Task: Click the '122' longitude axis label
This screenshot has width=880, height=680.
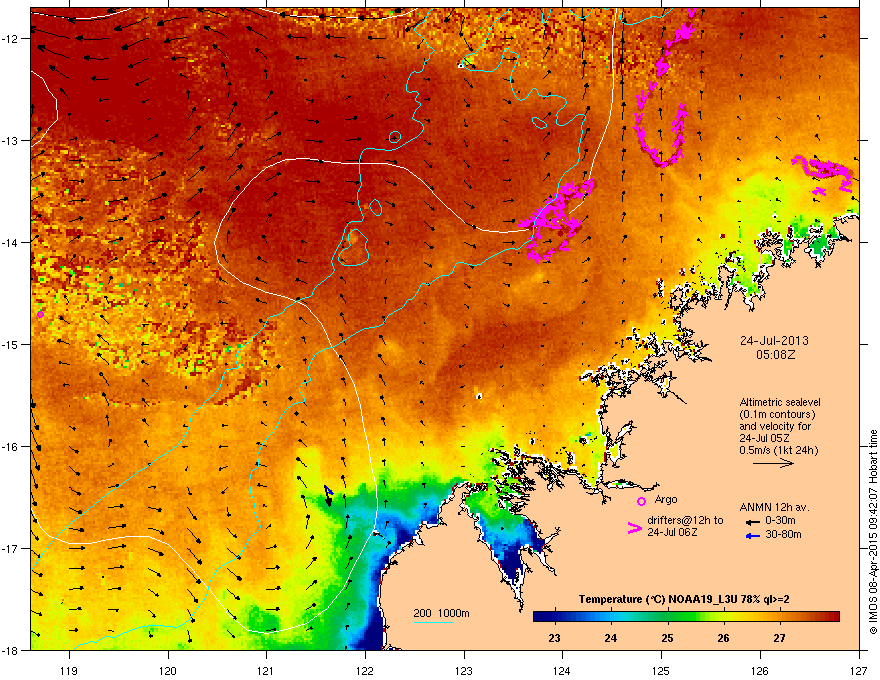Action: point(365,670)
